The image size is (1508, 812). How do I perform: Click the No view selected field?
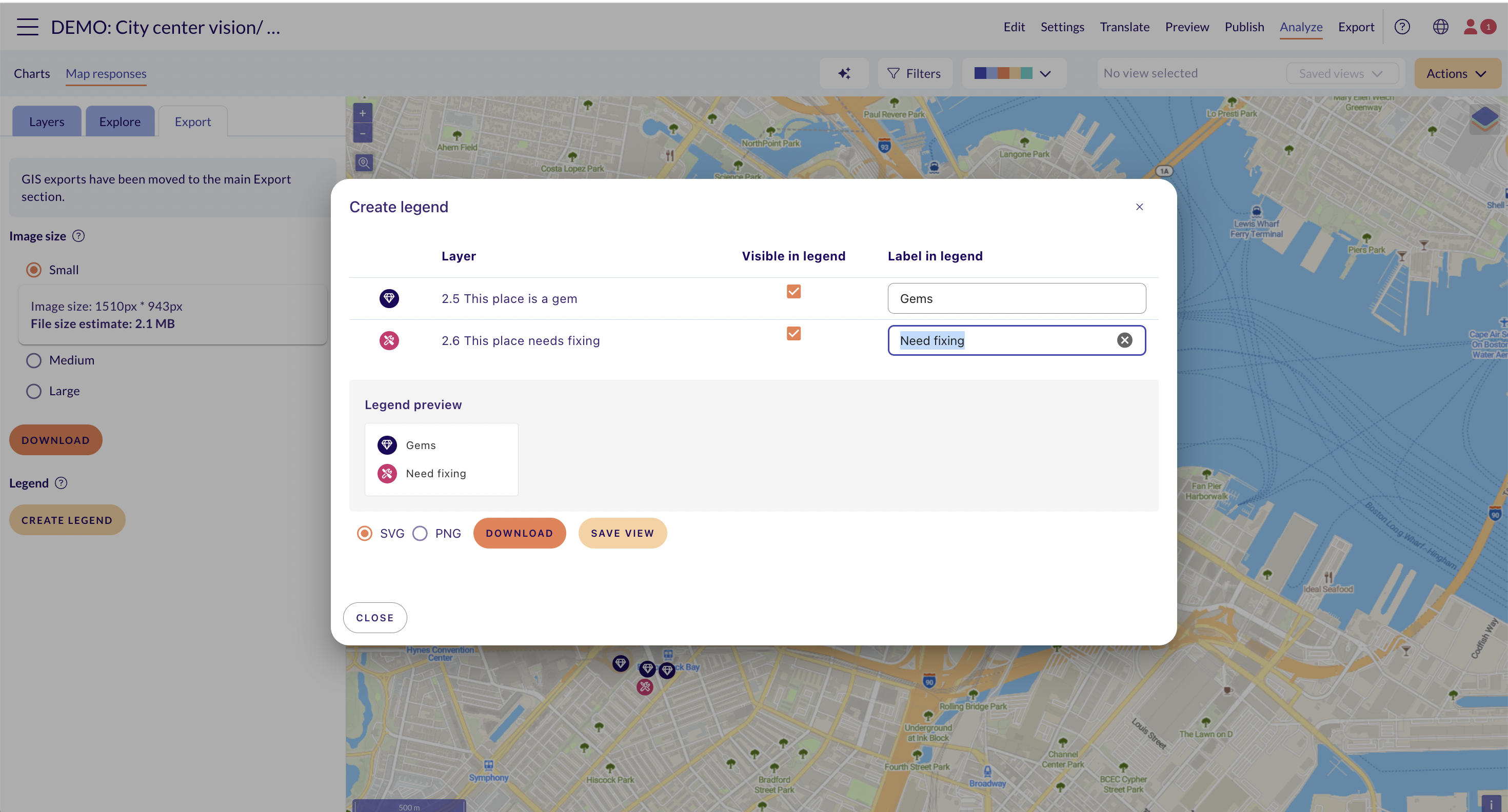pos(1190,74)
